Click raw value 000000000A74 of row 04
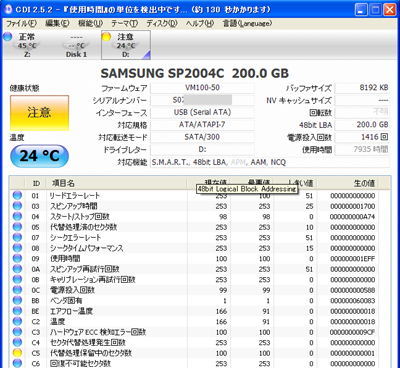The height and width of the screenshot is (368, 400). click(x=353, y=217)
